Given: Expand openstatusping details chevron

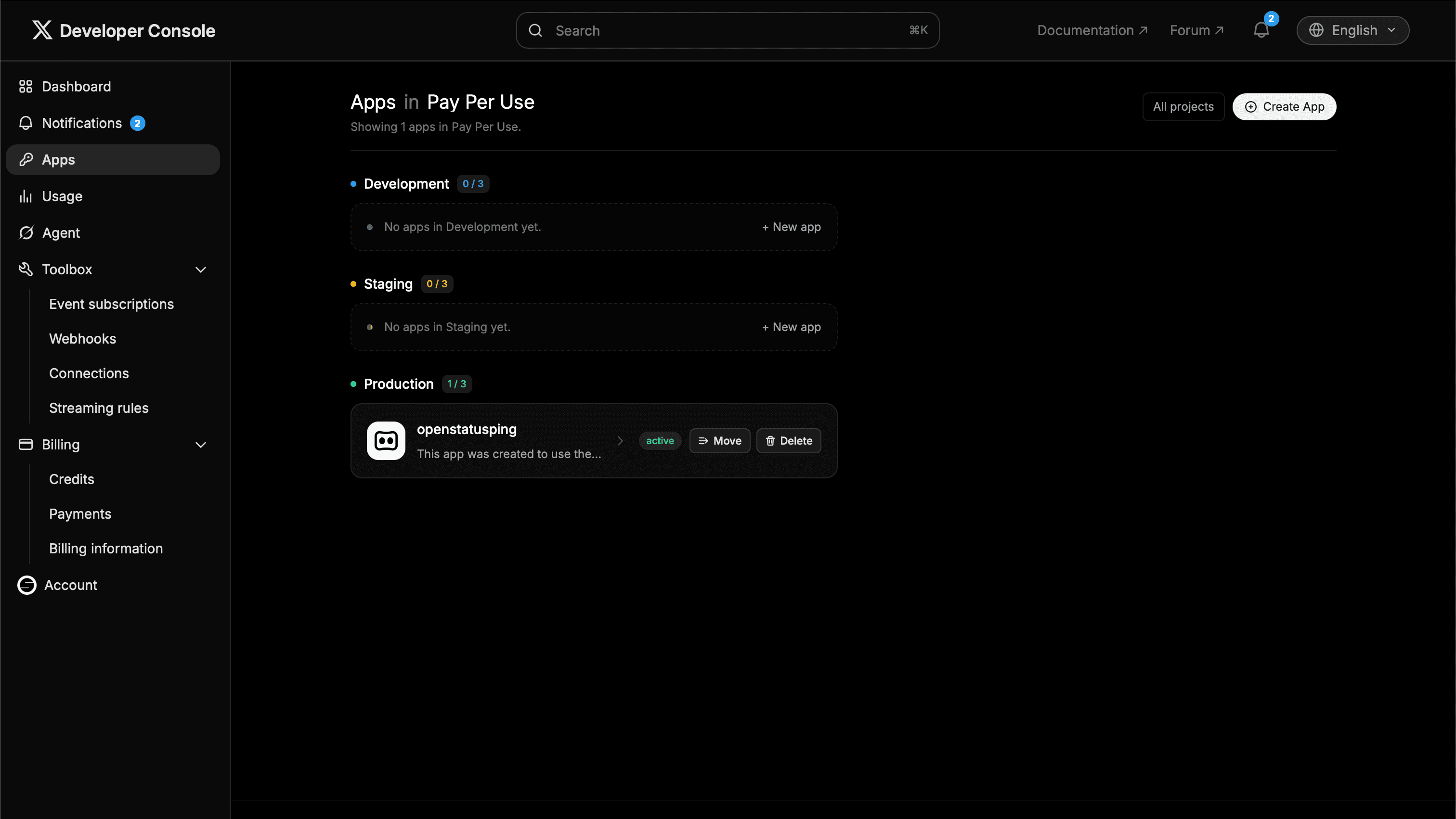Looking at the screenshot, I should pos(620,441).
